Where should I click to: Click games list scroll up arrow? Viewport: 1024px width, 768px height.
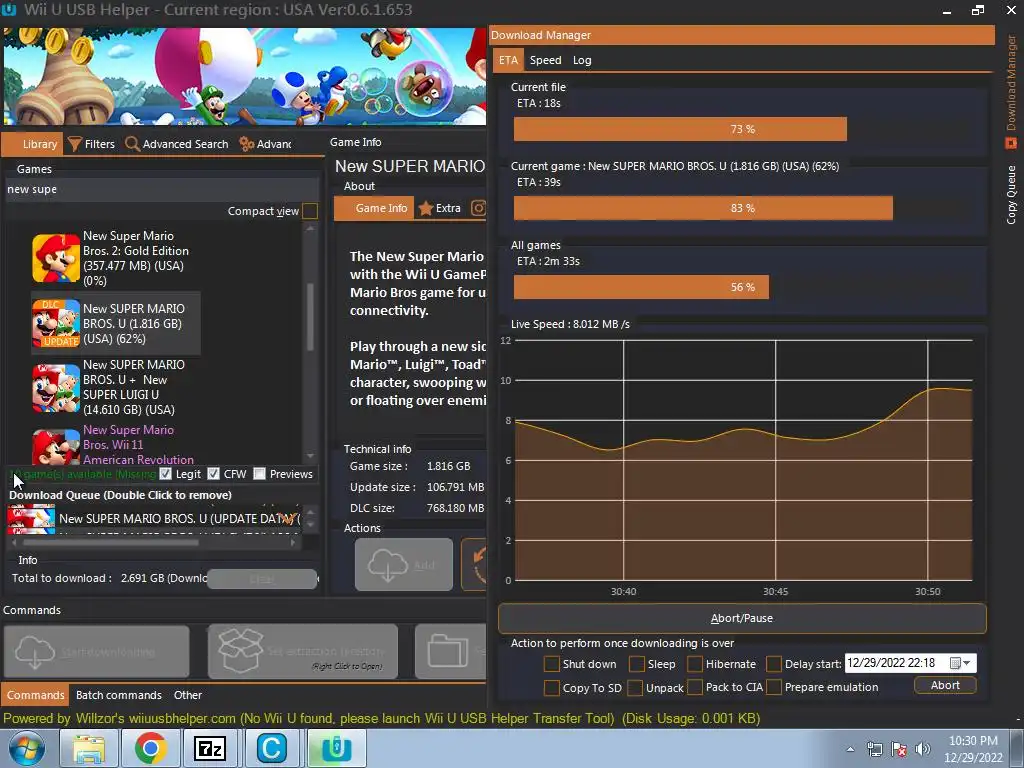(310, 229)
